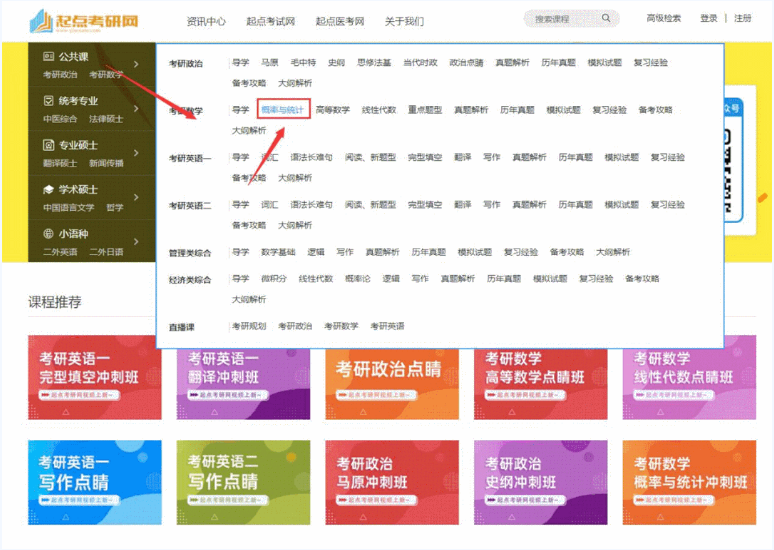
Task: Select 二外日语 under 小语种
Action: [x=106, y=252]
